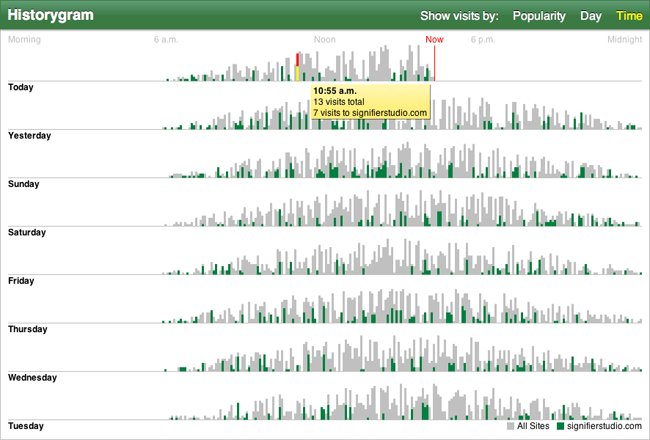Screen dimensions: 650x440
Task: Click the 6 a.m. axis label
Action: [x=166, y=40]
